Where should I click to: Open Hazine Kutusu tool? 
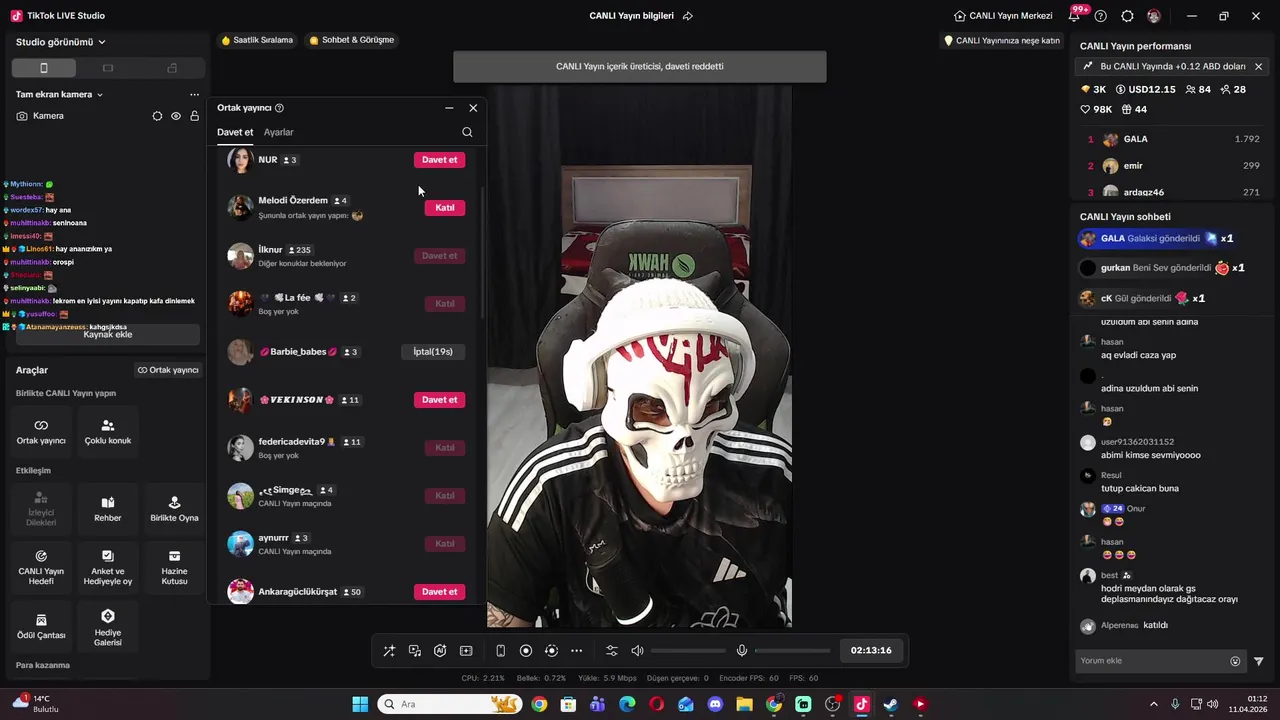(x=174, y=568)
